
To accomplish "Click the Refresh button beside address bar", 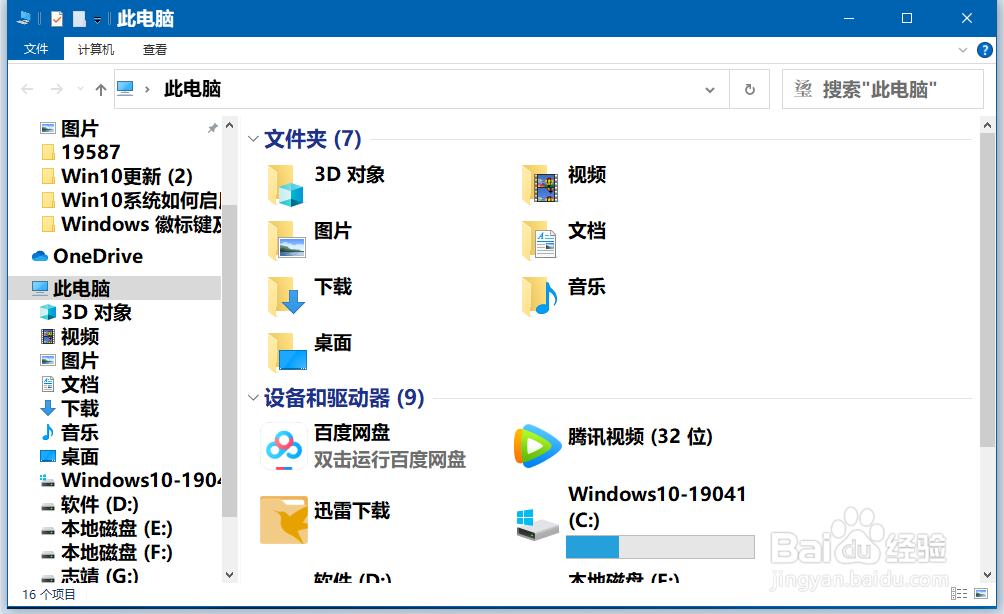I will click(x=750, y=89).
